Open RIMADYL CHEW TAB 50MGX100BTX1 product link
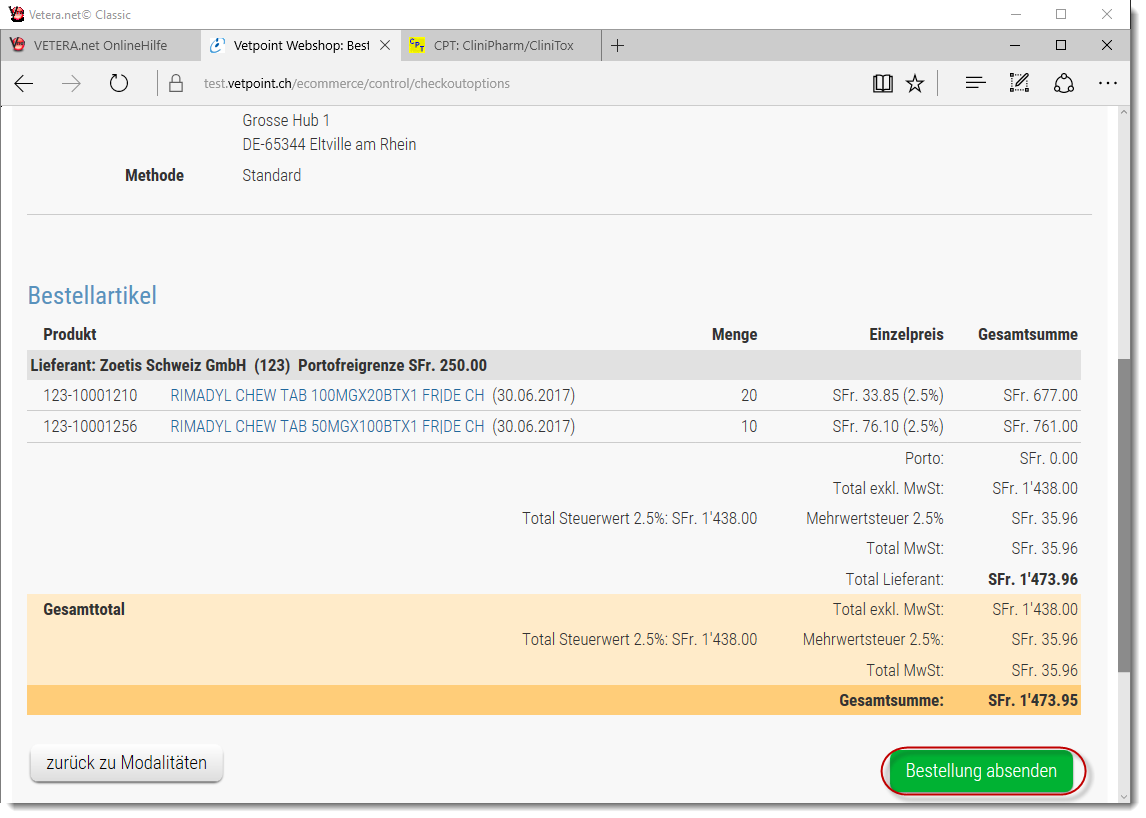This screenshot has width=1146, height=818. click(327, 427)
